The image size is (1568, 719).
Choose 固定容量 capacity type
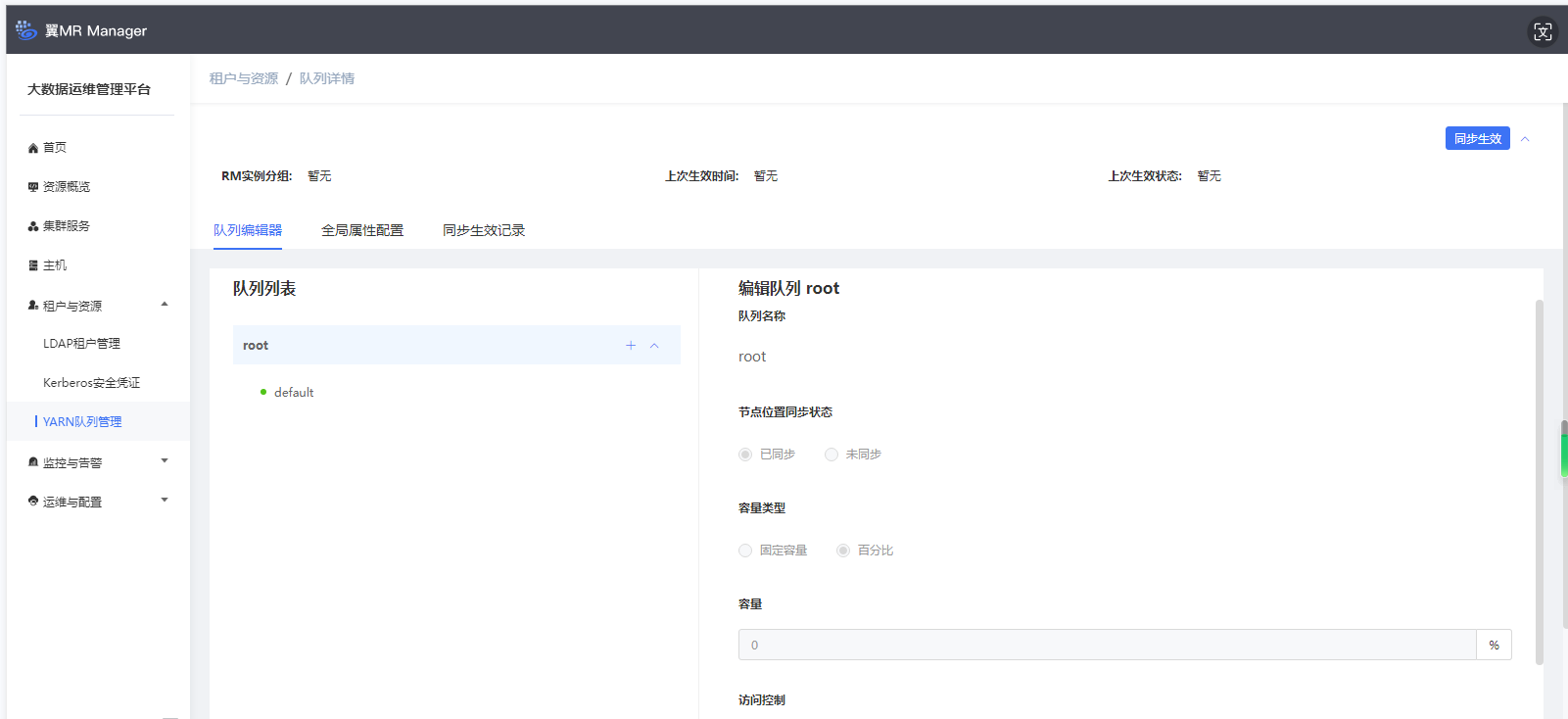(745, 551)
